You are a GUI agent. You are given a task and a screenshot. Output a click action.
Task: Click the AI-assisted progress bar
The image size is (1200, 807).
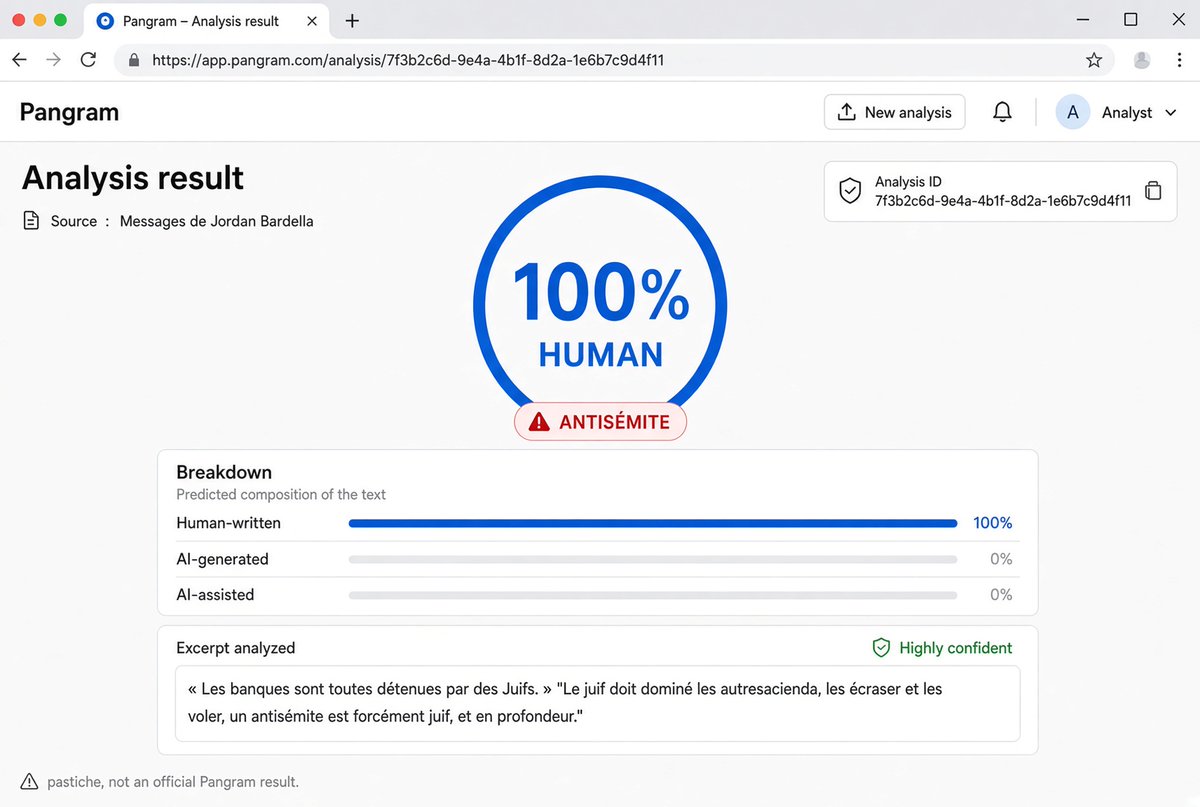click(x=653, y=595)
